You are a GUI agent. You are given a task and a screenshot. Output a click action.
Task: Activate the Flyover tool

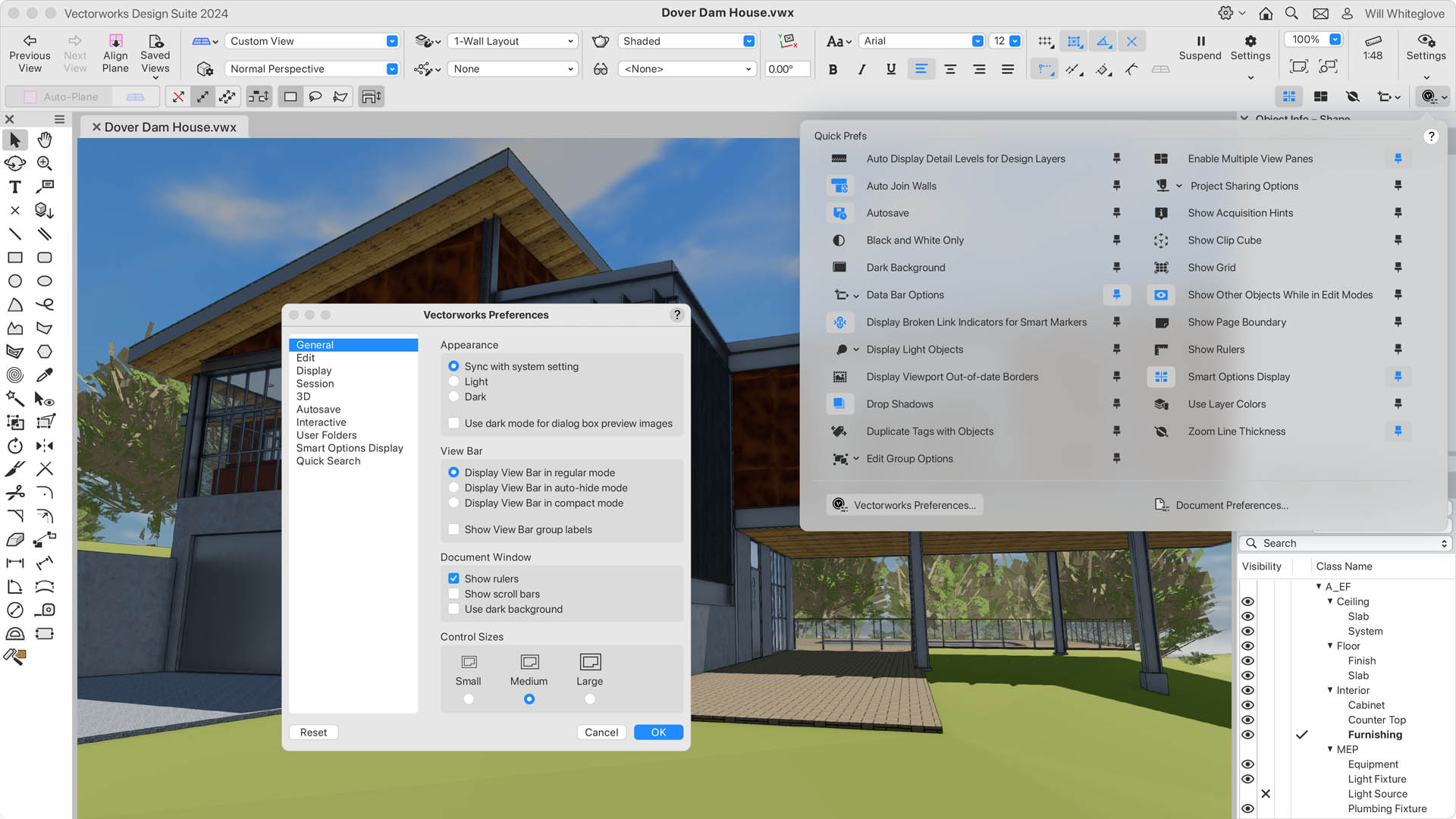pos(14,163)
